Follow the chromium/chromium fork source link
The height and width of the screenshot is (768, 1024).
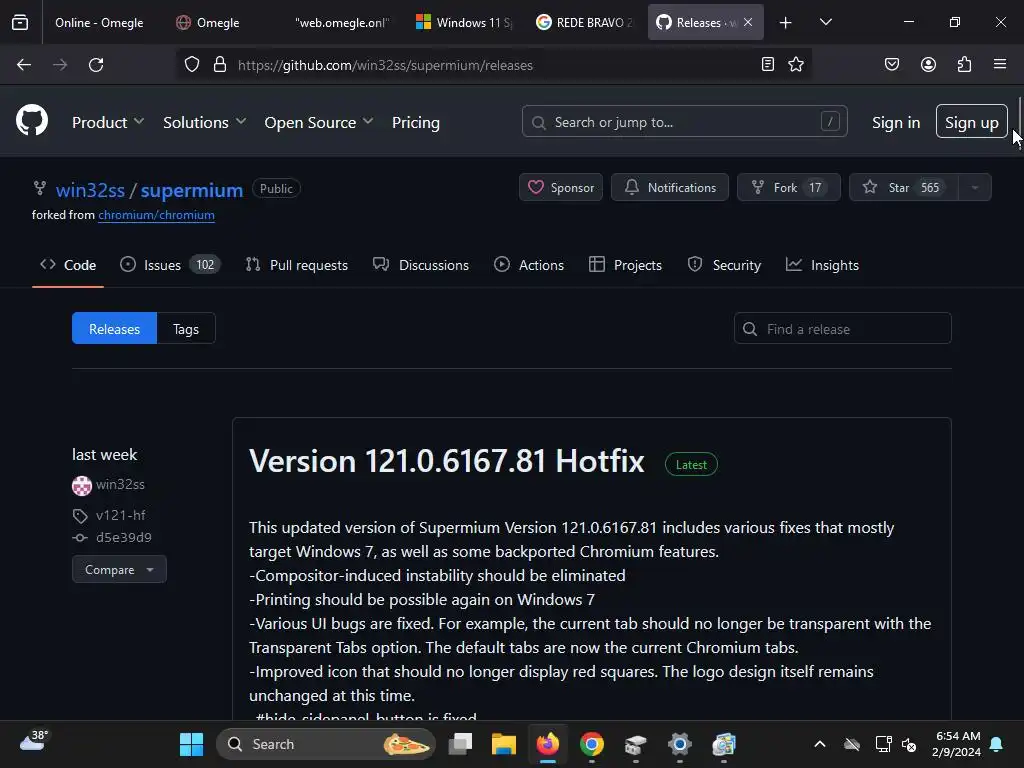click(156, 215)
